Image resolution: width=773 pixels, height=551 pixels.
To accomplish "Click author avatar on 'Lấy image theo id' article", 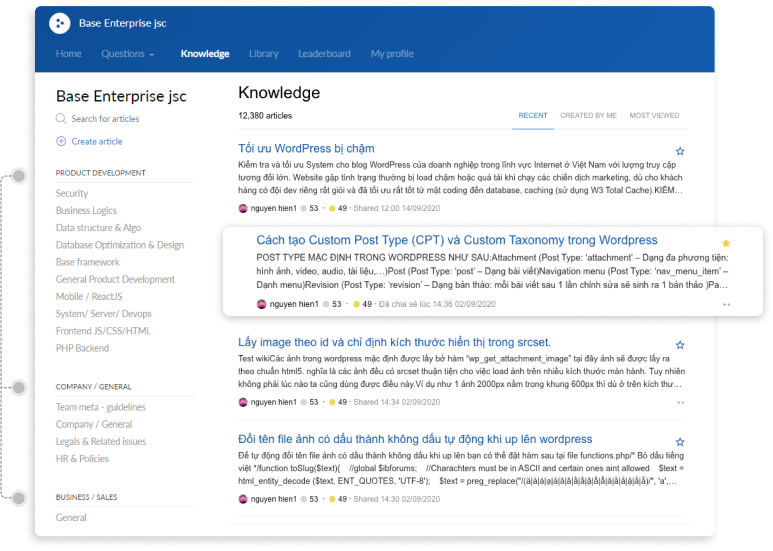I will point(243,402).
